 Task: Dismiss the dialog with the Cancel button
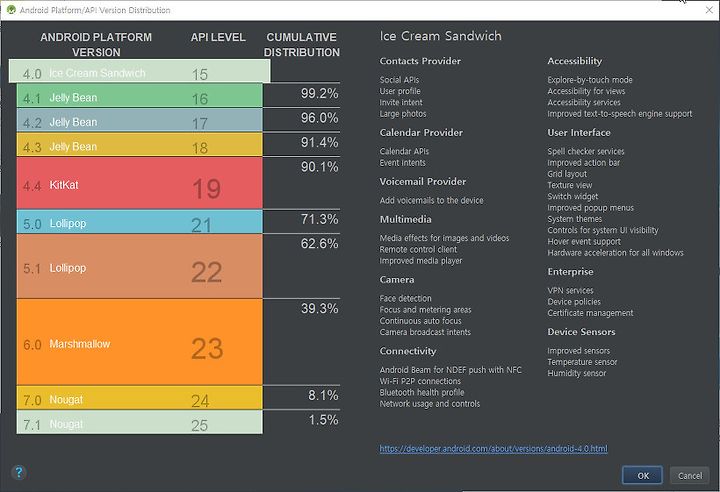point(690,475)
